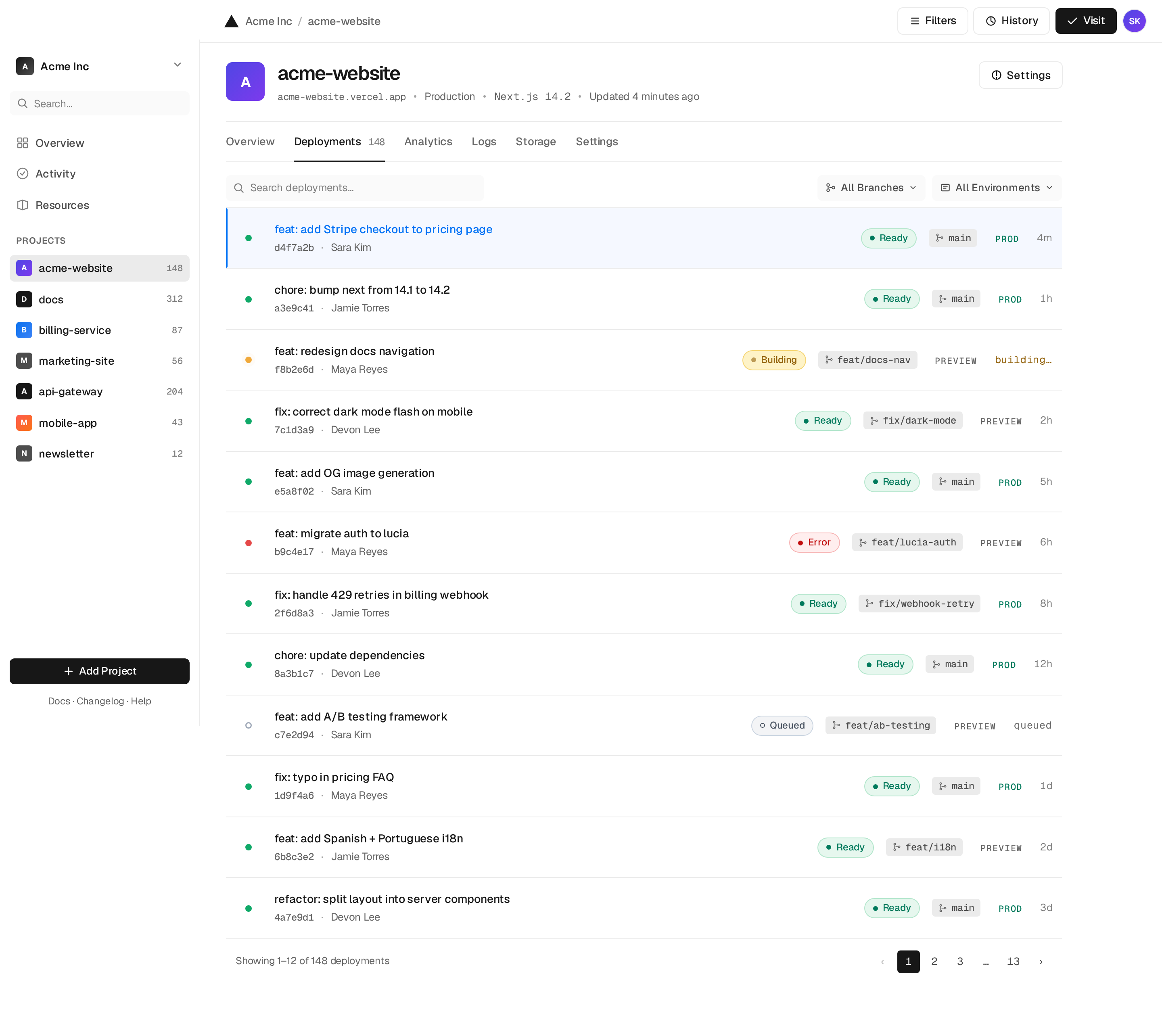
Task: Click the black Visit button
Action: click(1086, 21)
